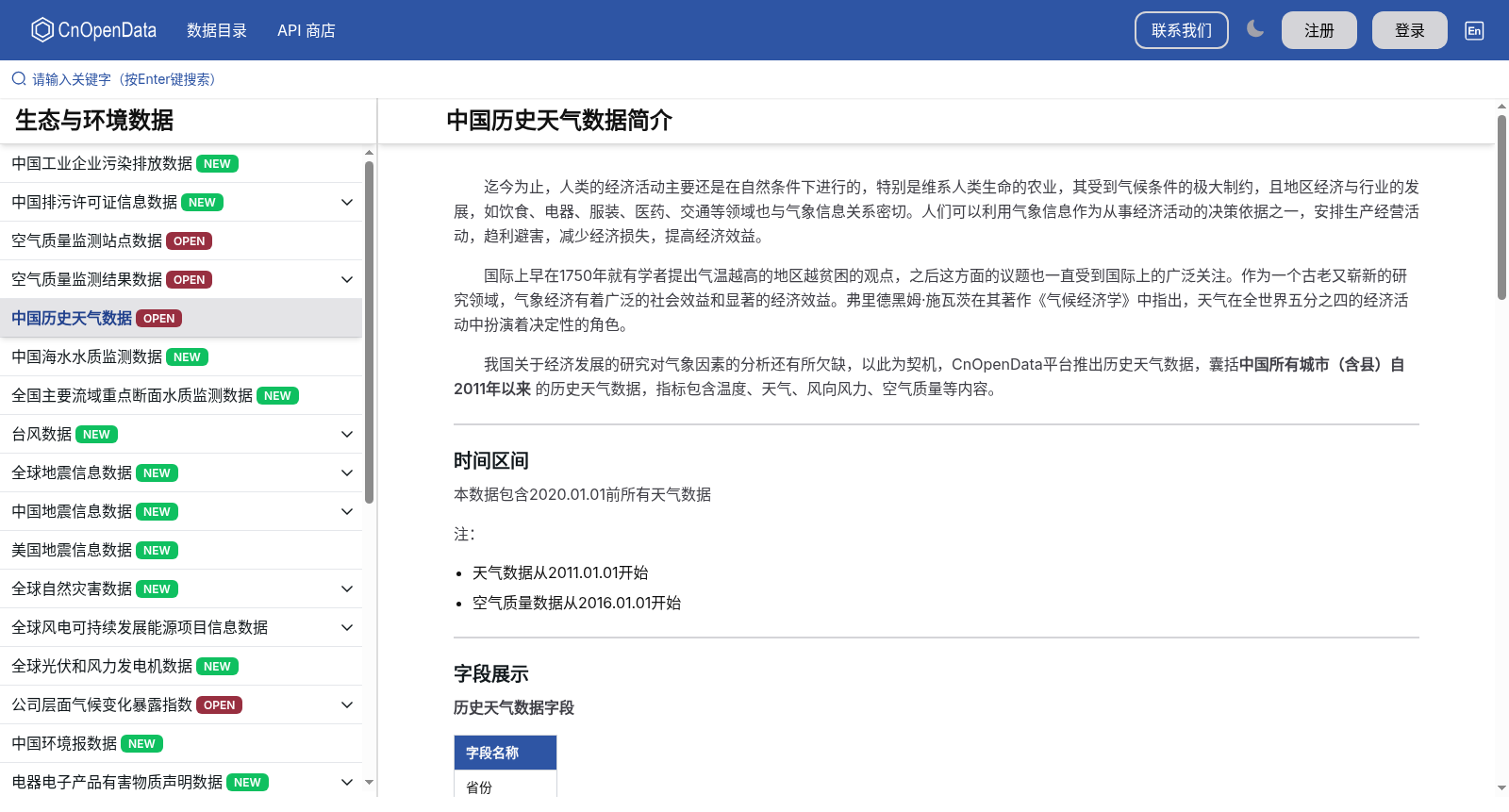1509x812 pixels.
Task: Click text 天气数据从2011.01.01开始
Action: (x=560, y=572)
